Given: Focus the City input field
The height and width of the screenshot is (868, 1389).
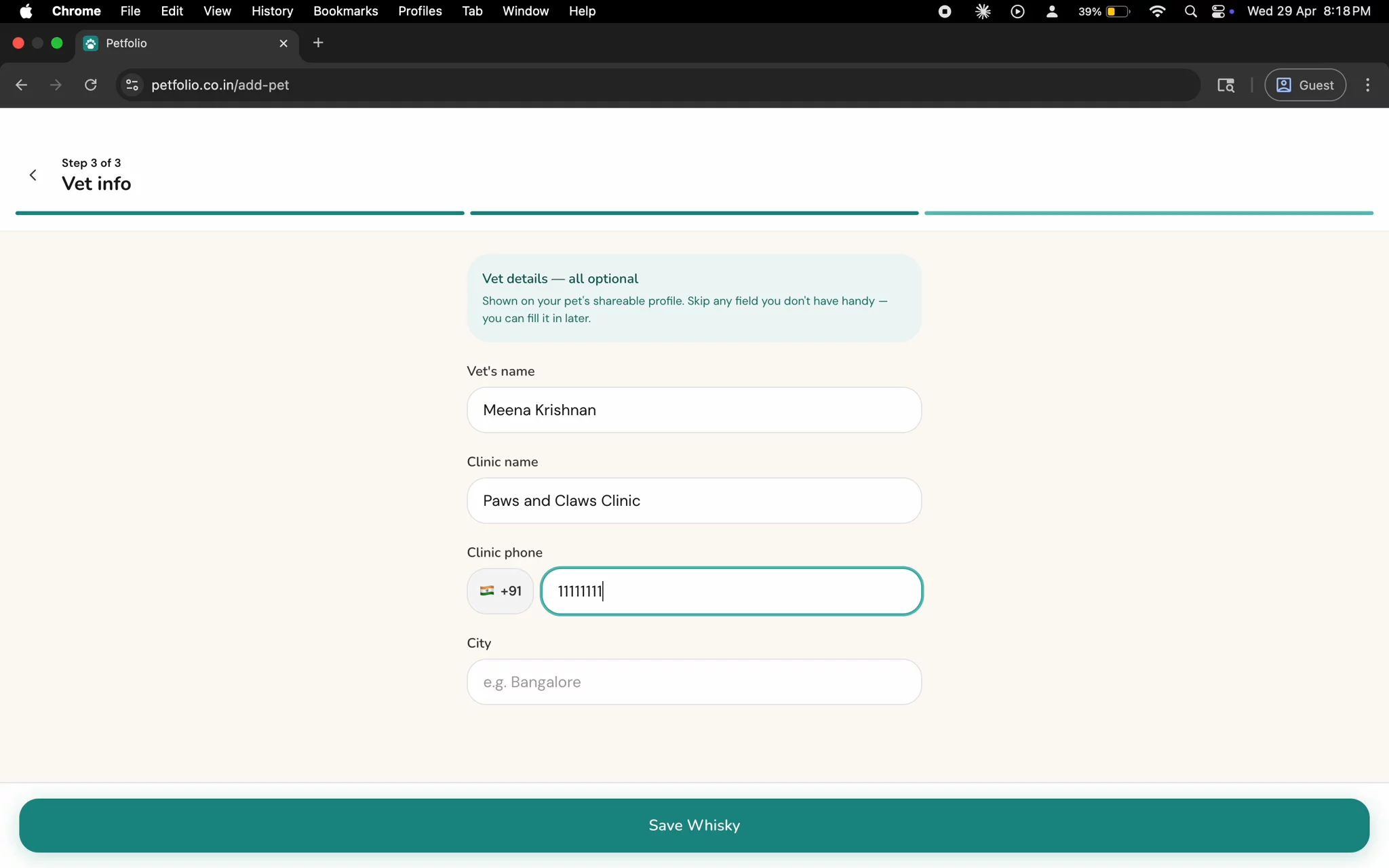Looking at the screenshot, I should coord(694,682).
